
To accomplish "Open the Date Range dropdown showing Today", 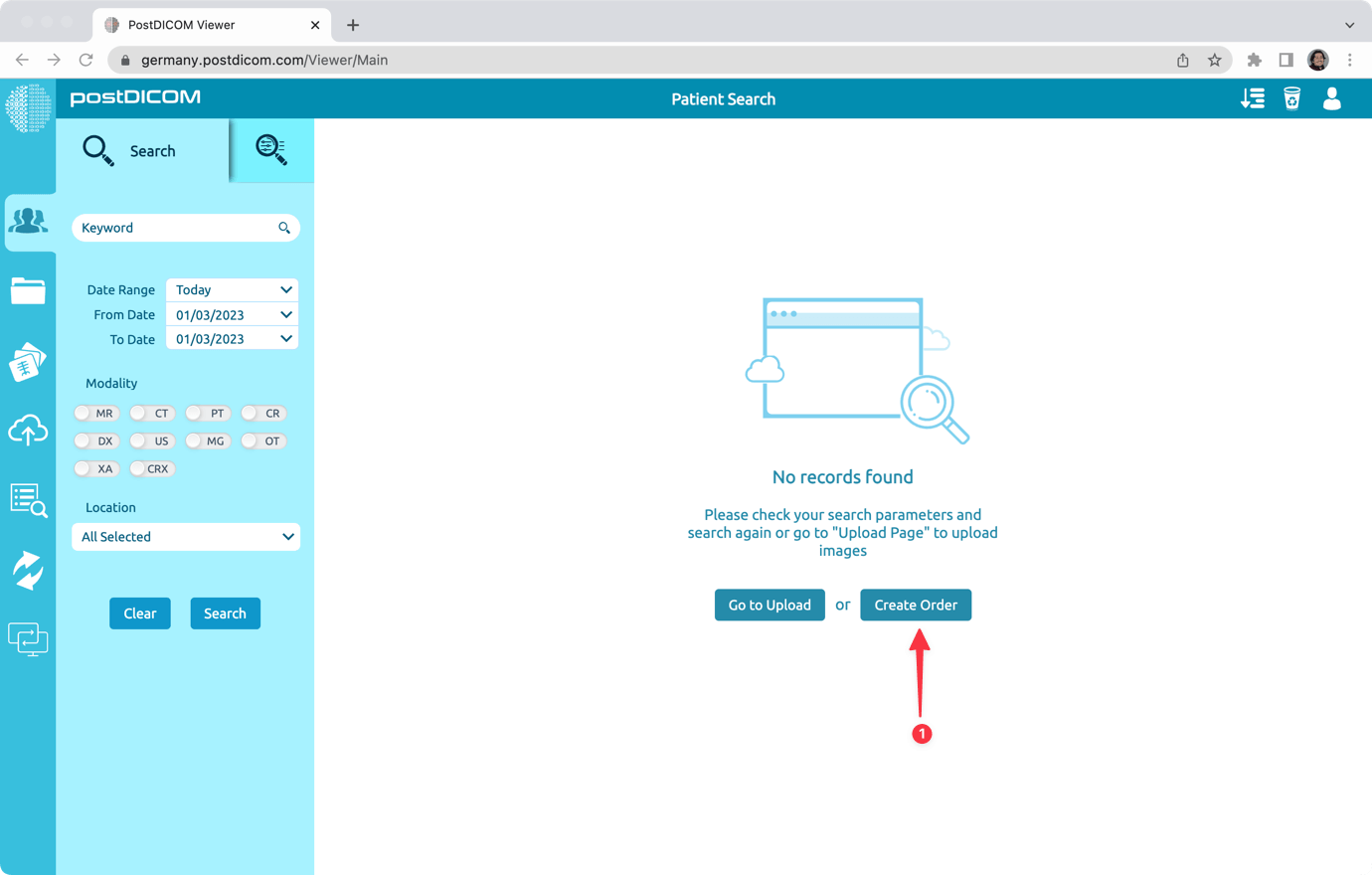I will point(232,289).
